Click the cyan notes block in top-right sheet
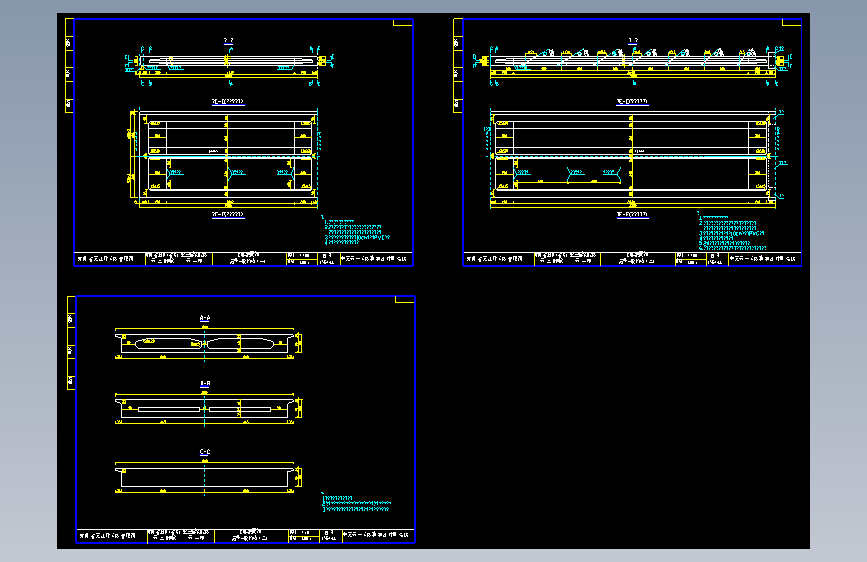 (732, 231)
